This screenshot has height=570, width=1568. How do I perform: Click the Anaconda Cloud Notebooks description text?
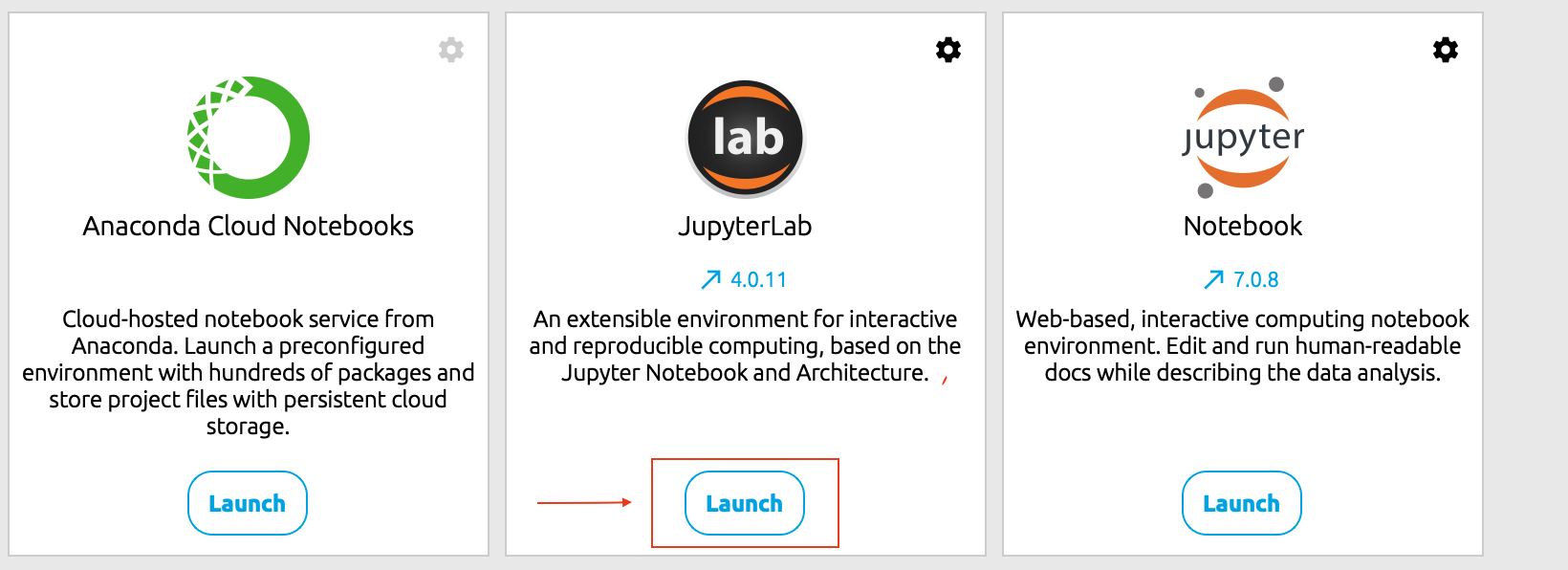tap(249, 372)
